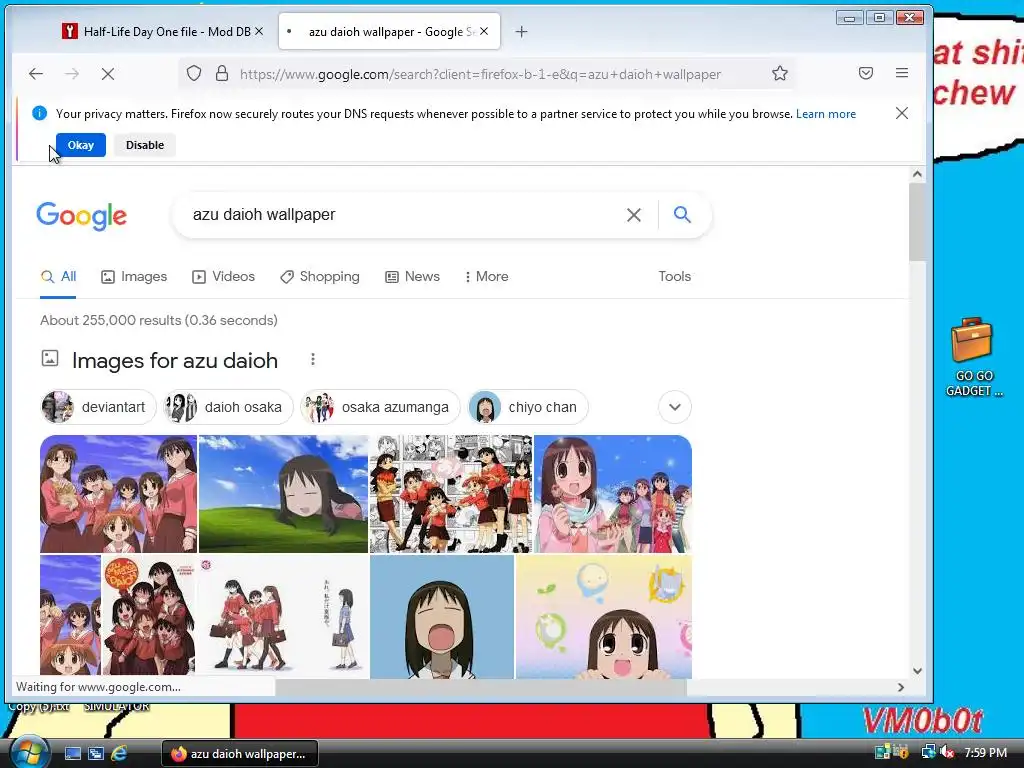The height and width of the screenshot is (768, 1024).
Task: Filter images by daioh osaka chip
Action: [227, 407]
